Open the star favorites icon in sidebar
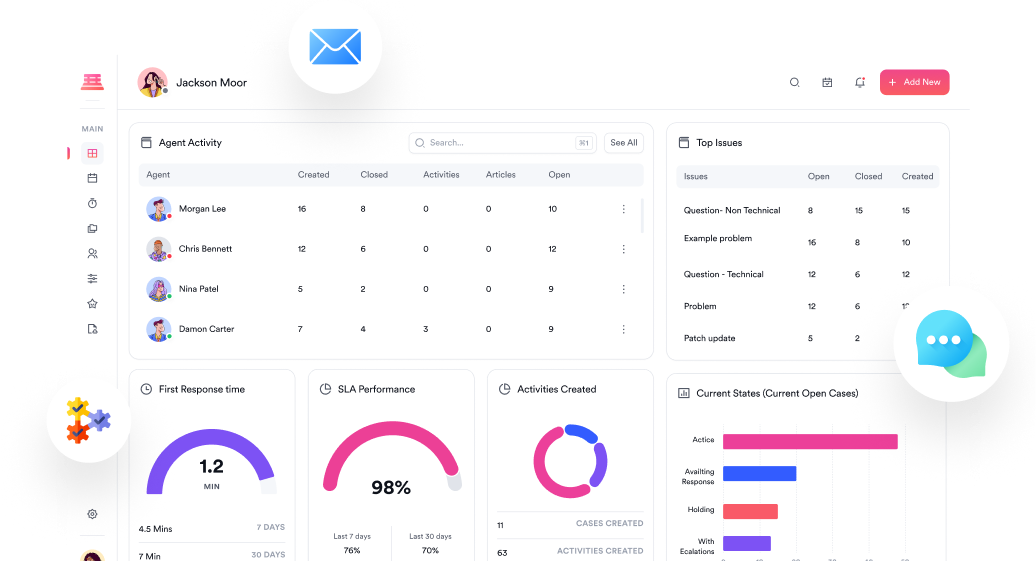This screenshot has height=561, width=1036. (92, 304)
